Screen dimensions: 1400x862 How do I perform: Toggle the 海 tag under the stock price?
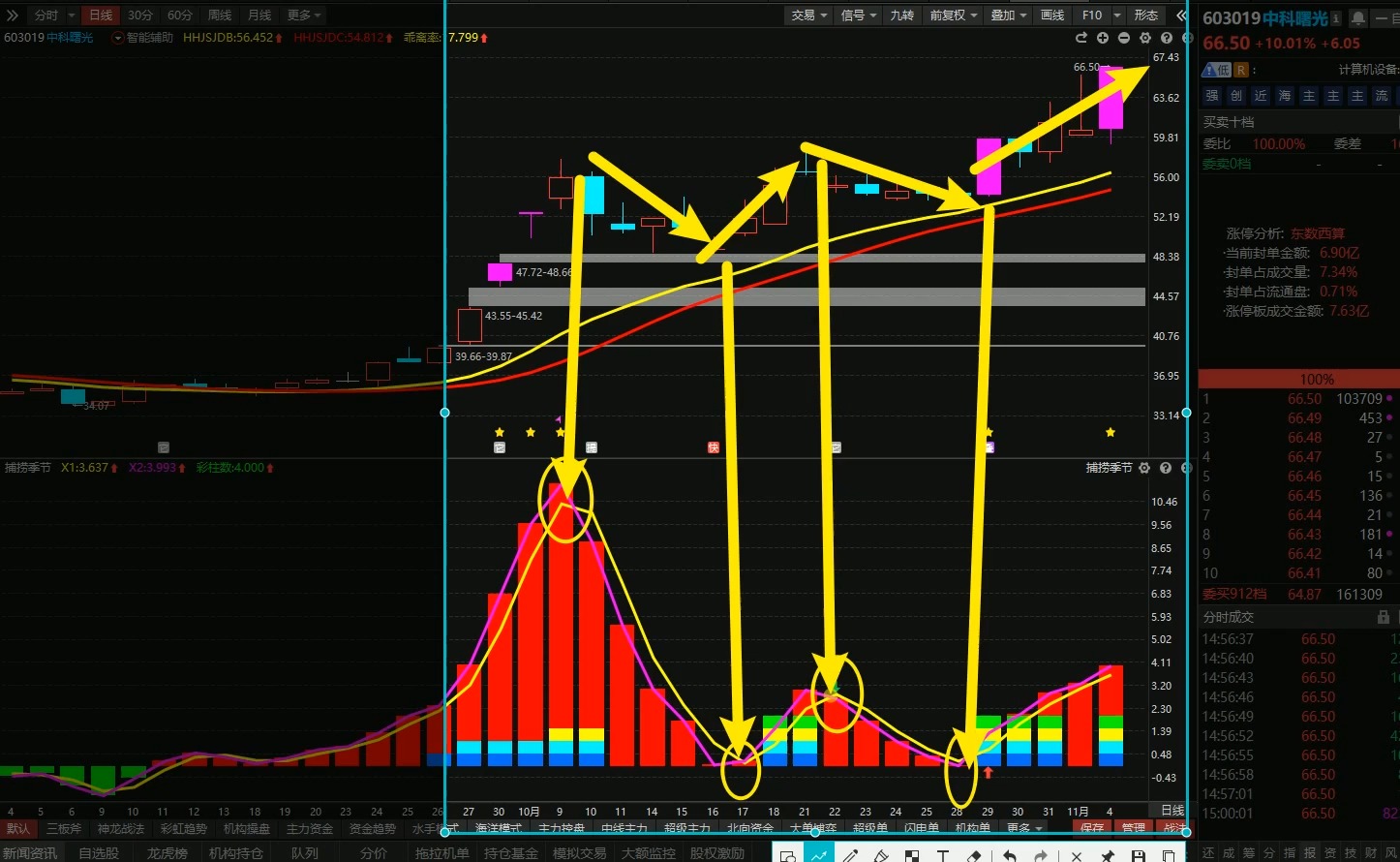(x=1285, y=95)
